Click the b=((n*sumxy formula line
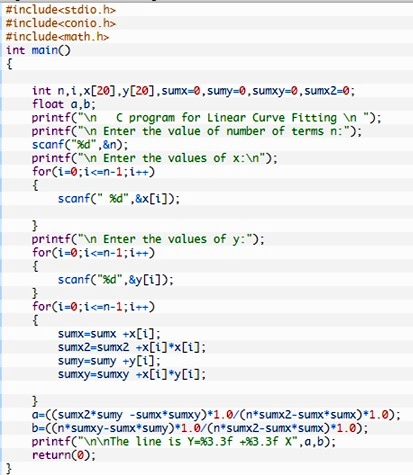Viewport: 413px width, 475px height. pos(200,428)
